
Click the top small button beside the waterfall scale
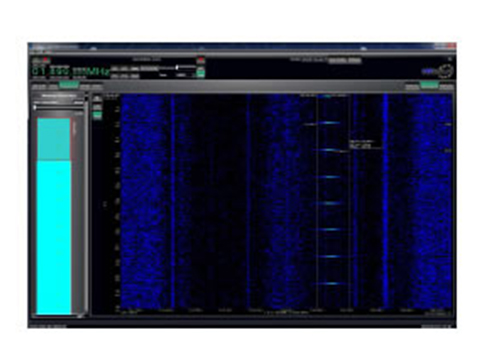click(x=97, y=99)
